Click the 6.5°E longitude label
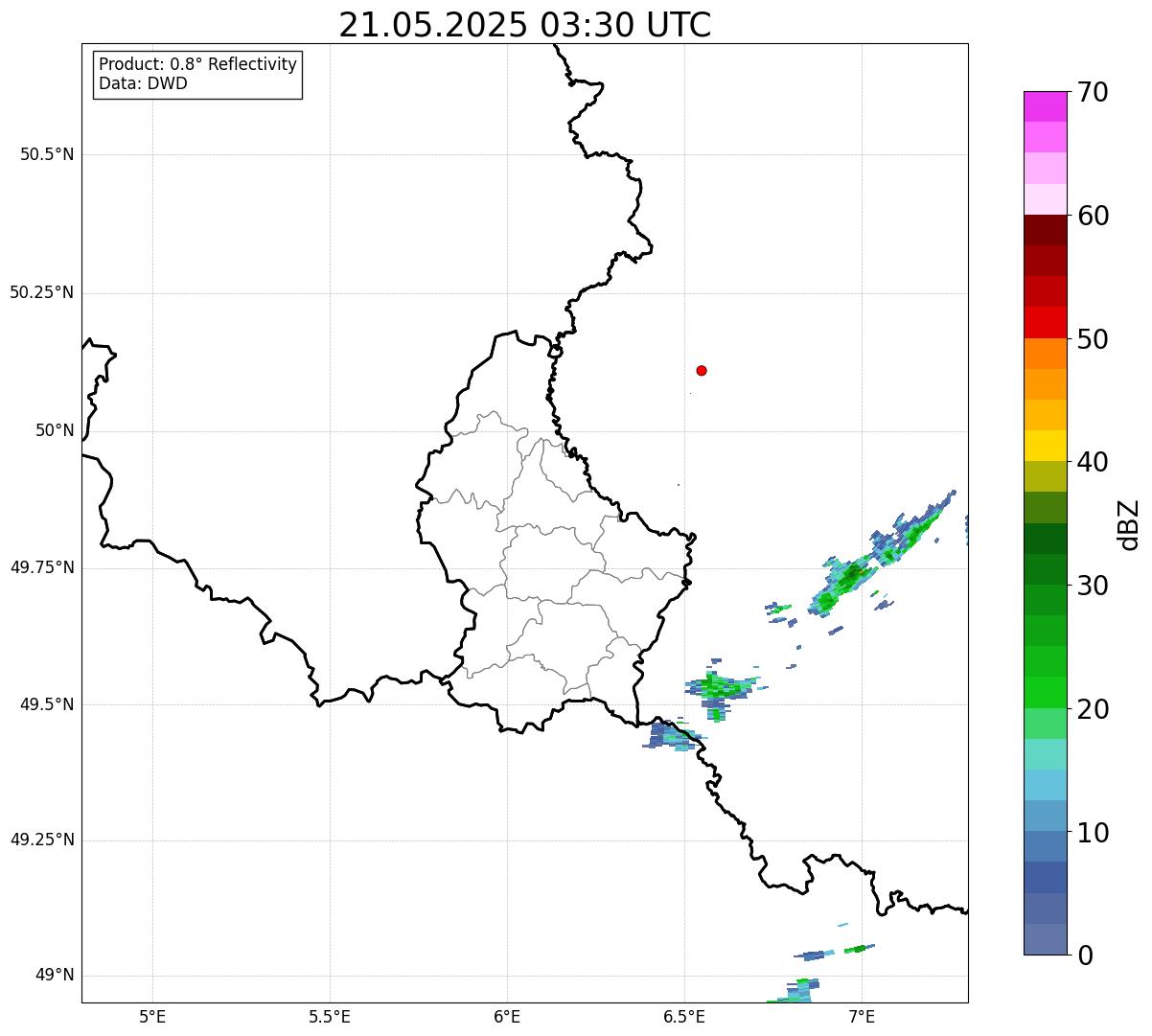The width and height of the screenshot is (1152, 1036). pyautogui.click(x=684, y=1016)
